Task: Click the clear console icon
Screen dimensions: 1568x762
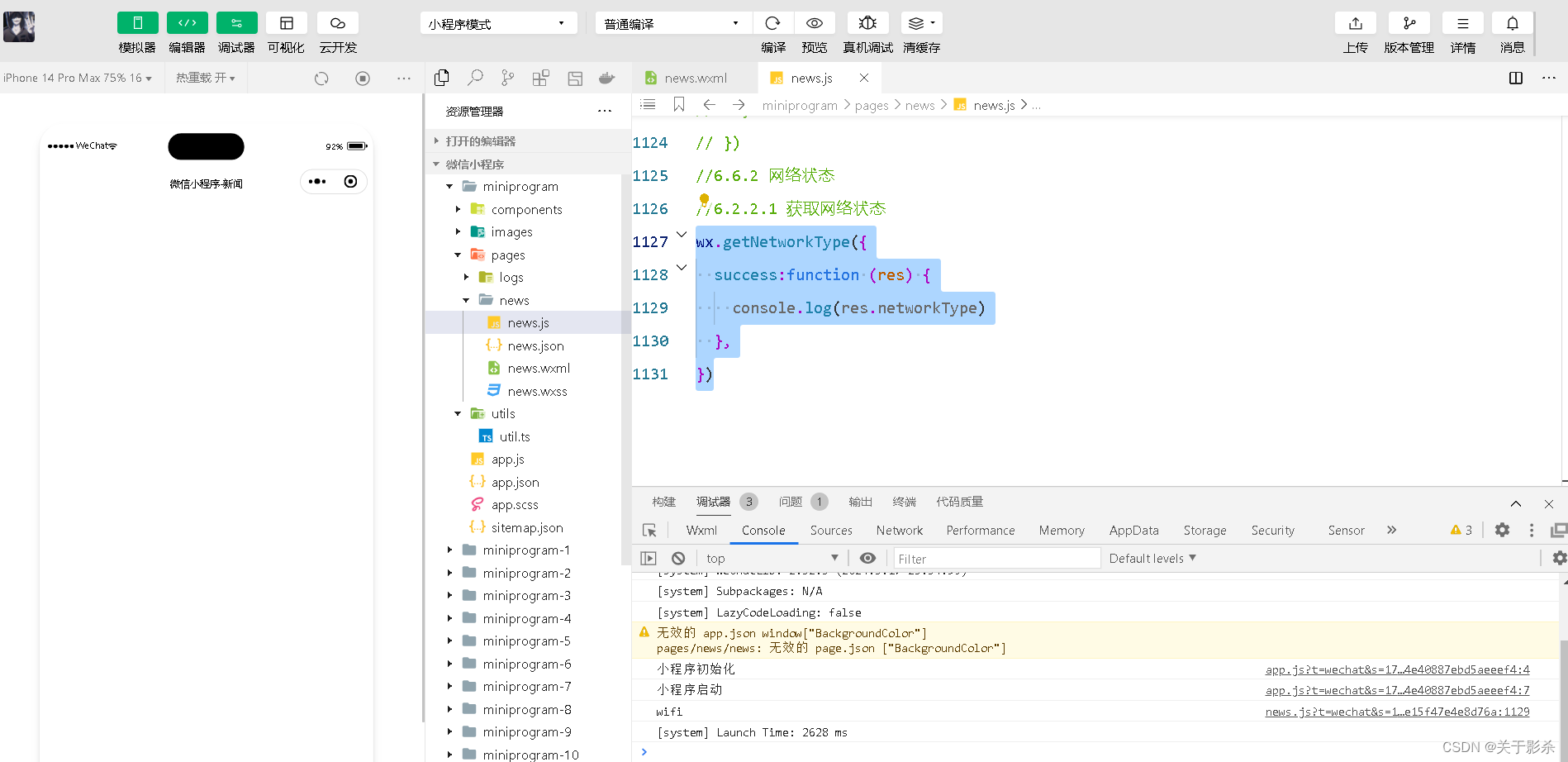Action: tap(678, 559)
